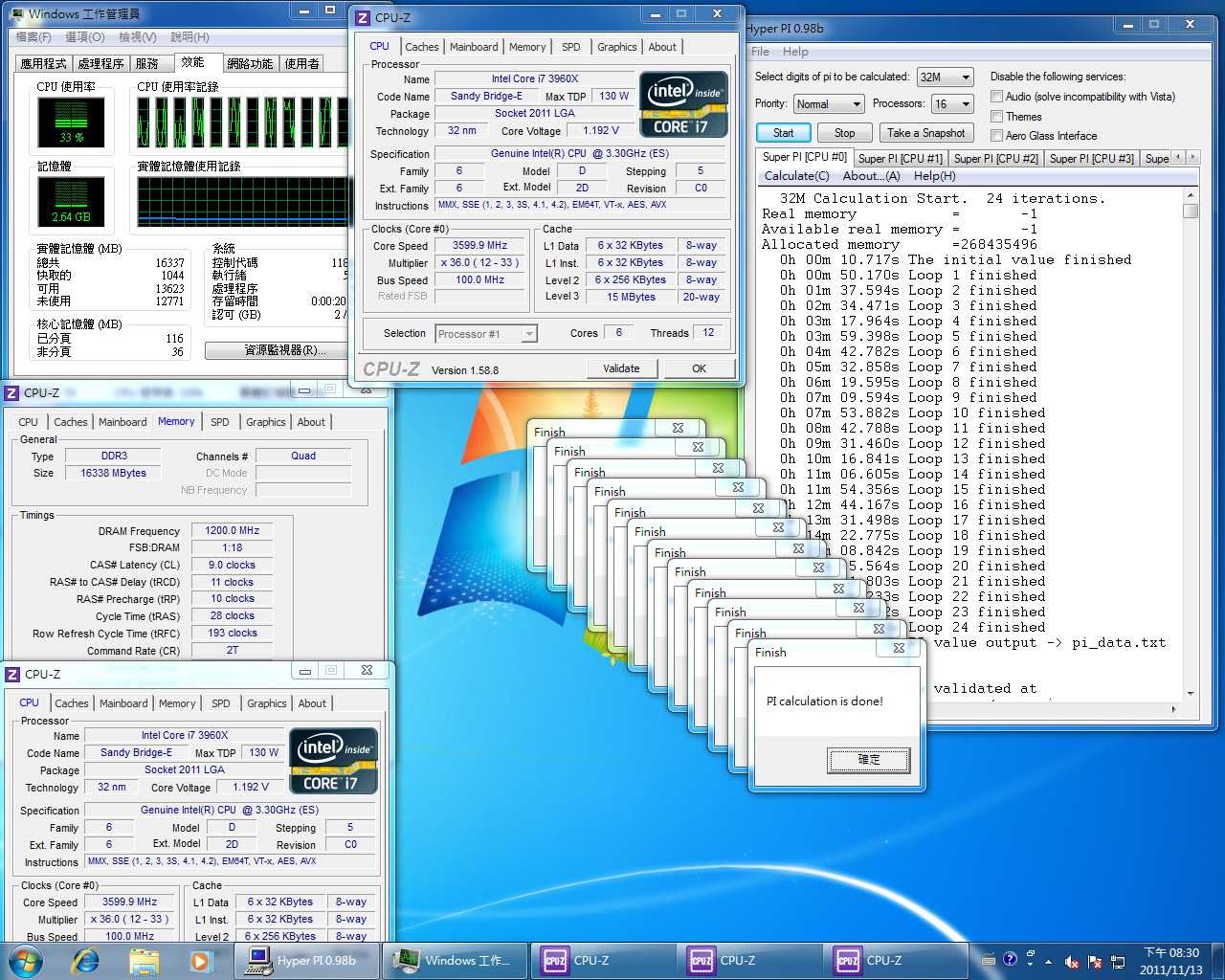Switch to Task Manager 處理程序 tab
Screen dimensions: 1225x980
101,64
